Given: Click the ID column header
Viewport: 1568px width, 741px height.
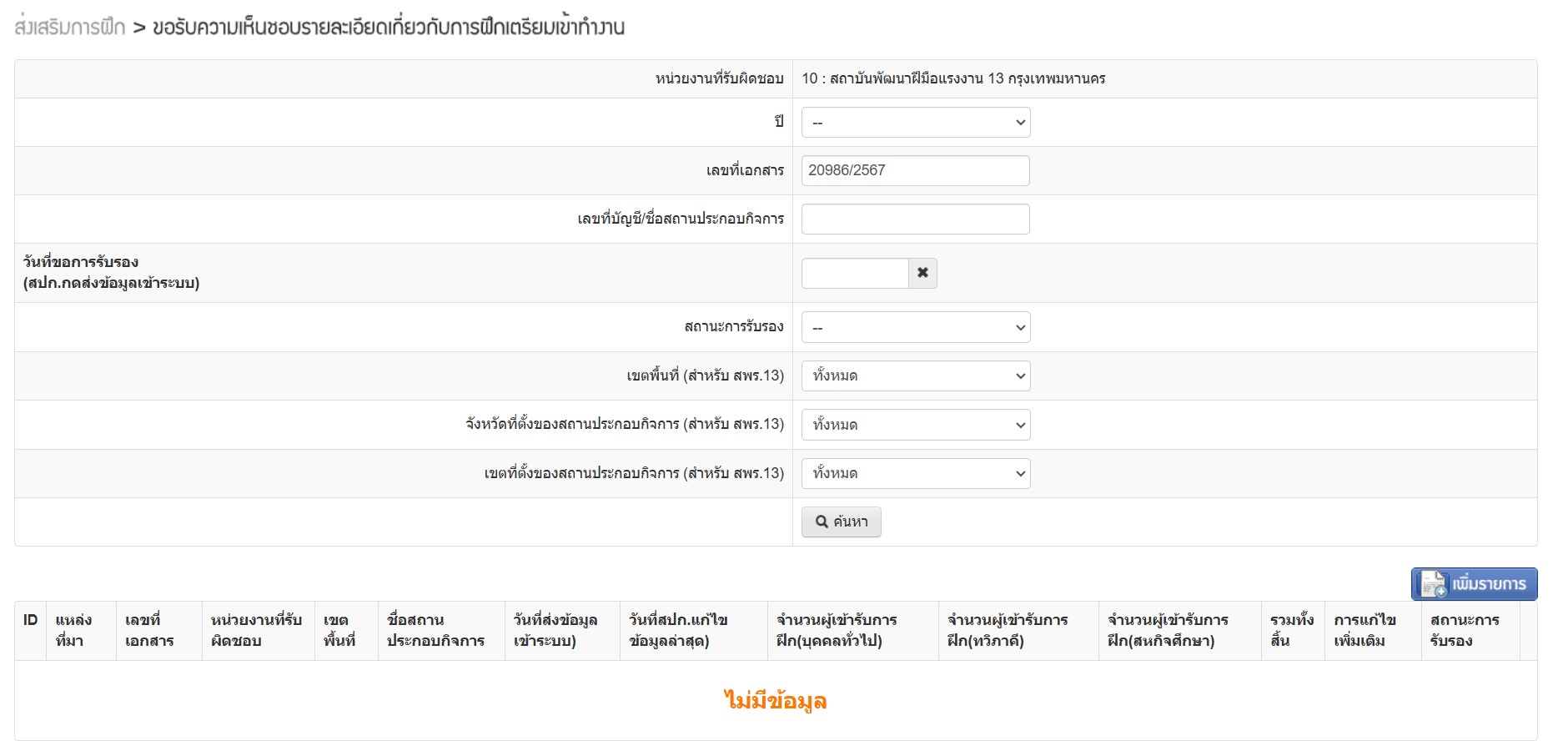Looking at the screenshot, I should pyautogui.click(x=31, y=620).
